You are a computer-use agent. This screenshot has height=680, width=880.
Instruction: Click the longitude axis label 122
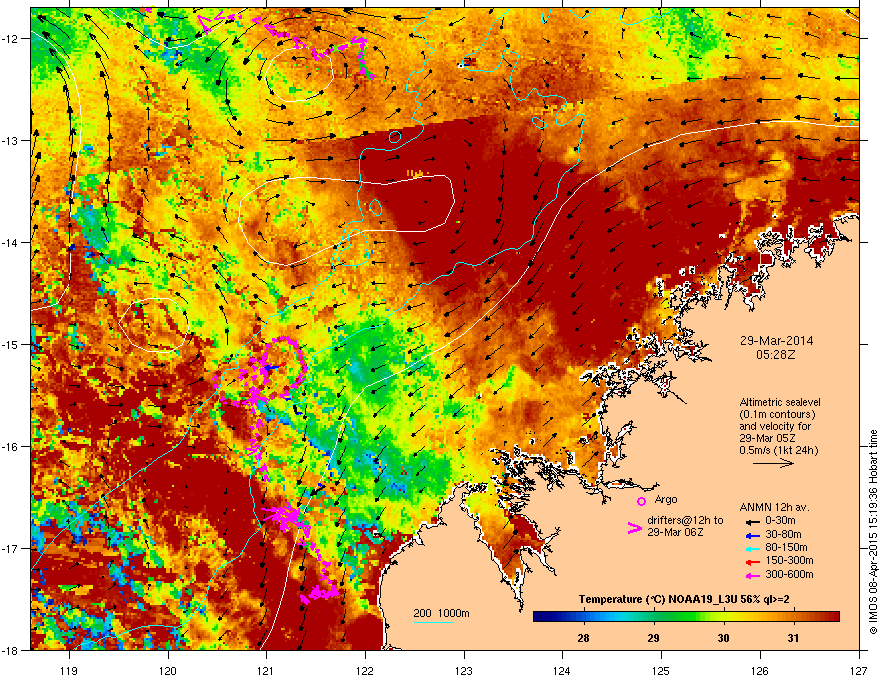pyautogui.click(x=365, y=670)
